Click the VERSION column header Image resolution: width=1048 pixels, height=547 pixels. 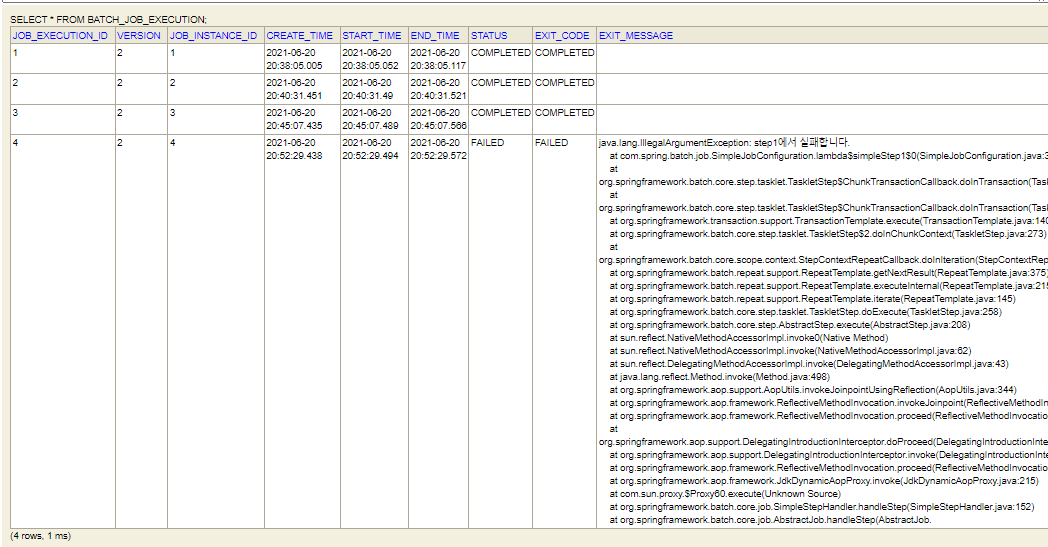139,35
